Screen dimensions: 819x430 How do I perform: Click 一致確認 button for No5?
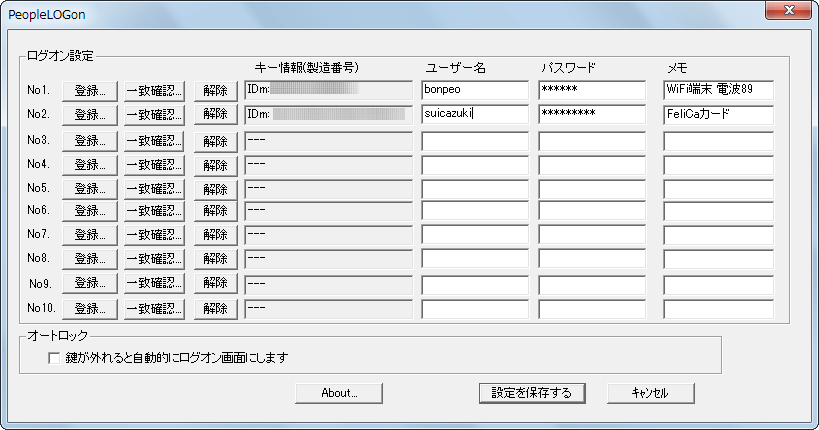click(x=154, y=189)
